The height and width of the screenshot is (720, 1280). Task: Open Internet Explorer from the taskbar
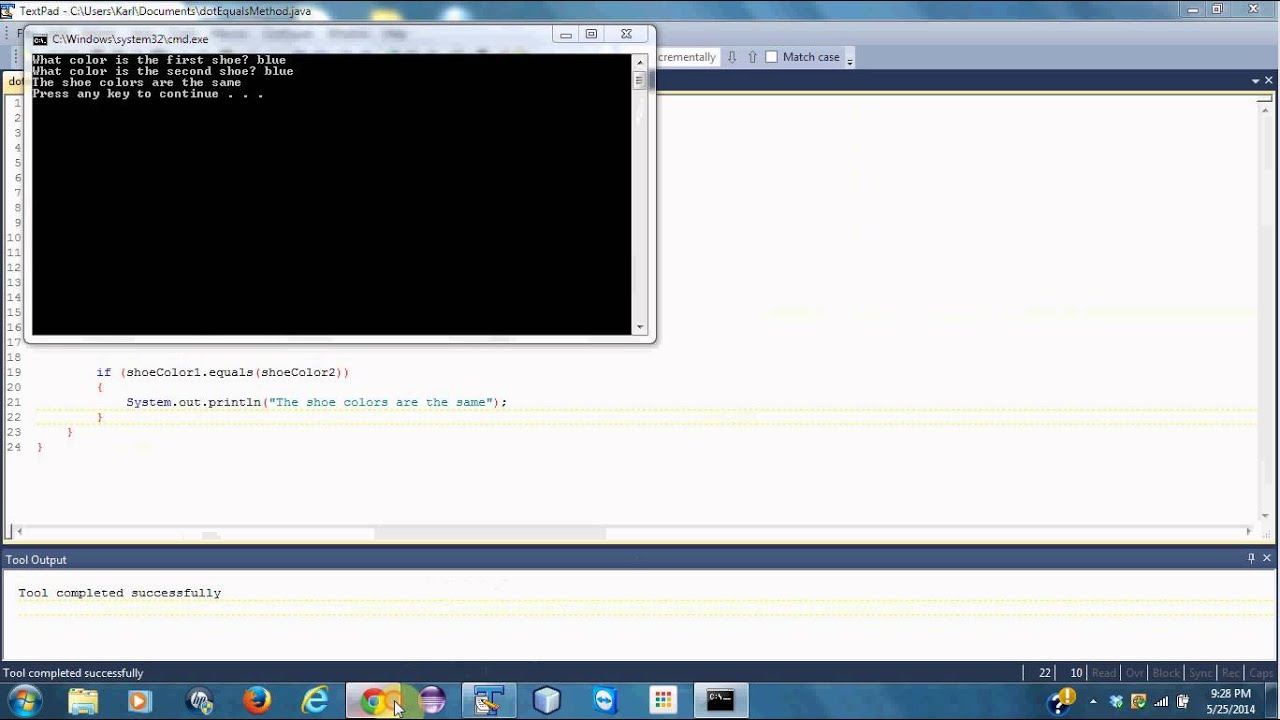(x=315, y=701)
